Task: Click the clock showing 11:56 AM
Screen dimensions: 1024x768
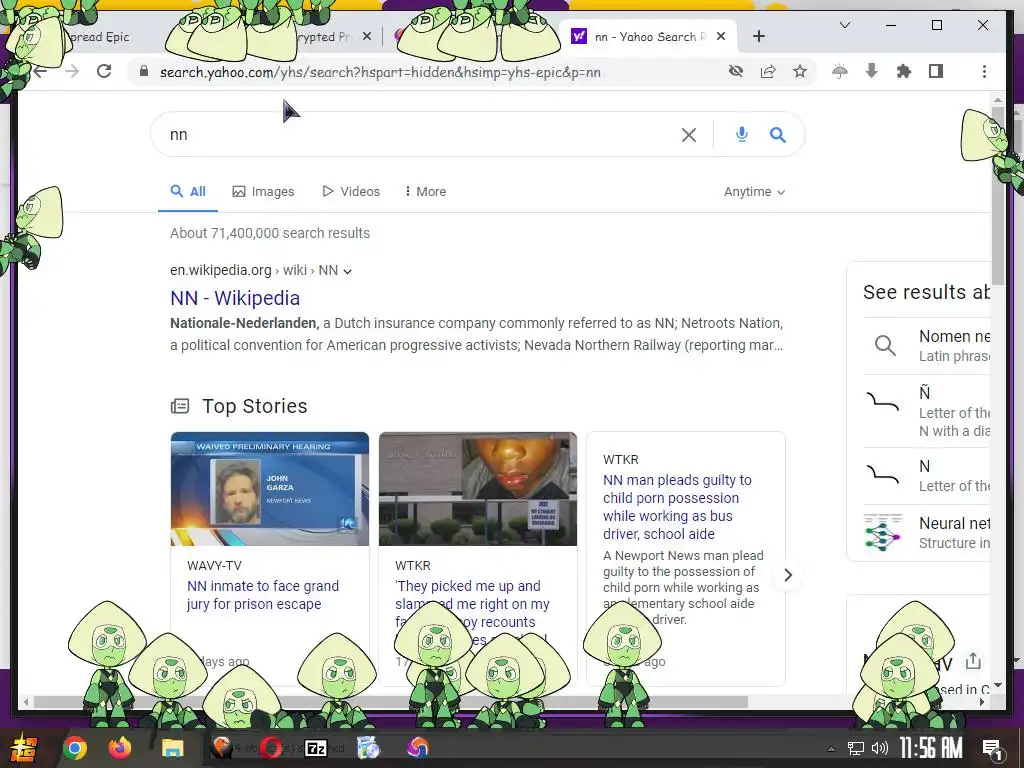Action: pos(931,748)
